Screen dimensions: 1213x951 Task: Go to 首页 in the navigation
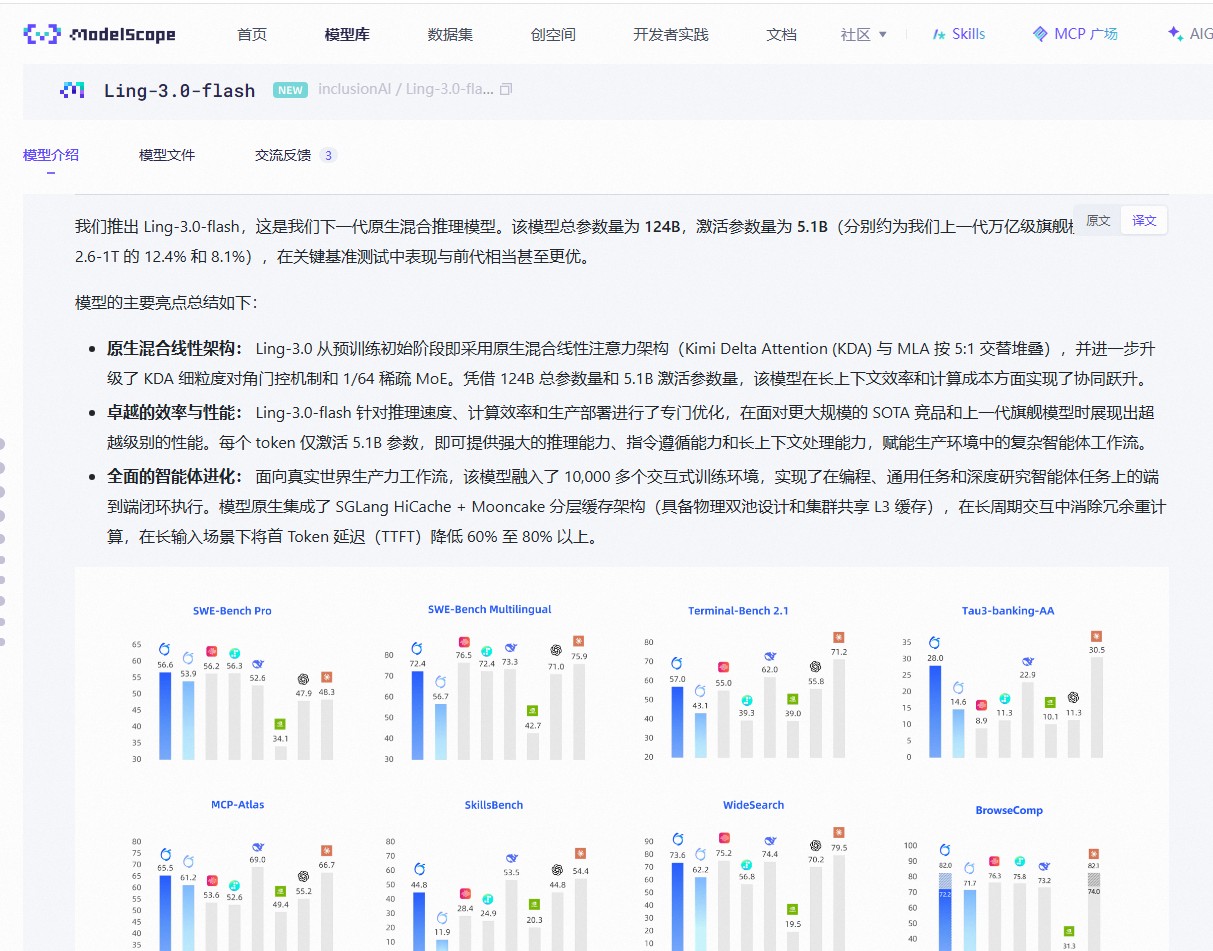pyautogui.click(x=252, y=34)
